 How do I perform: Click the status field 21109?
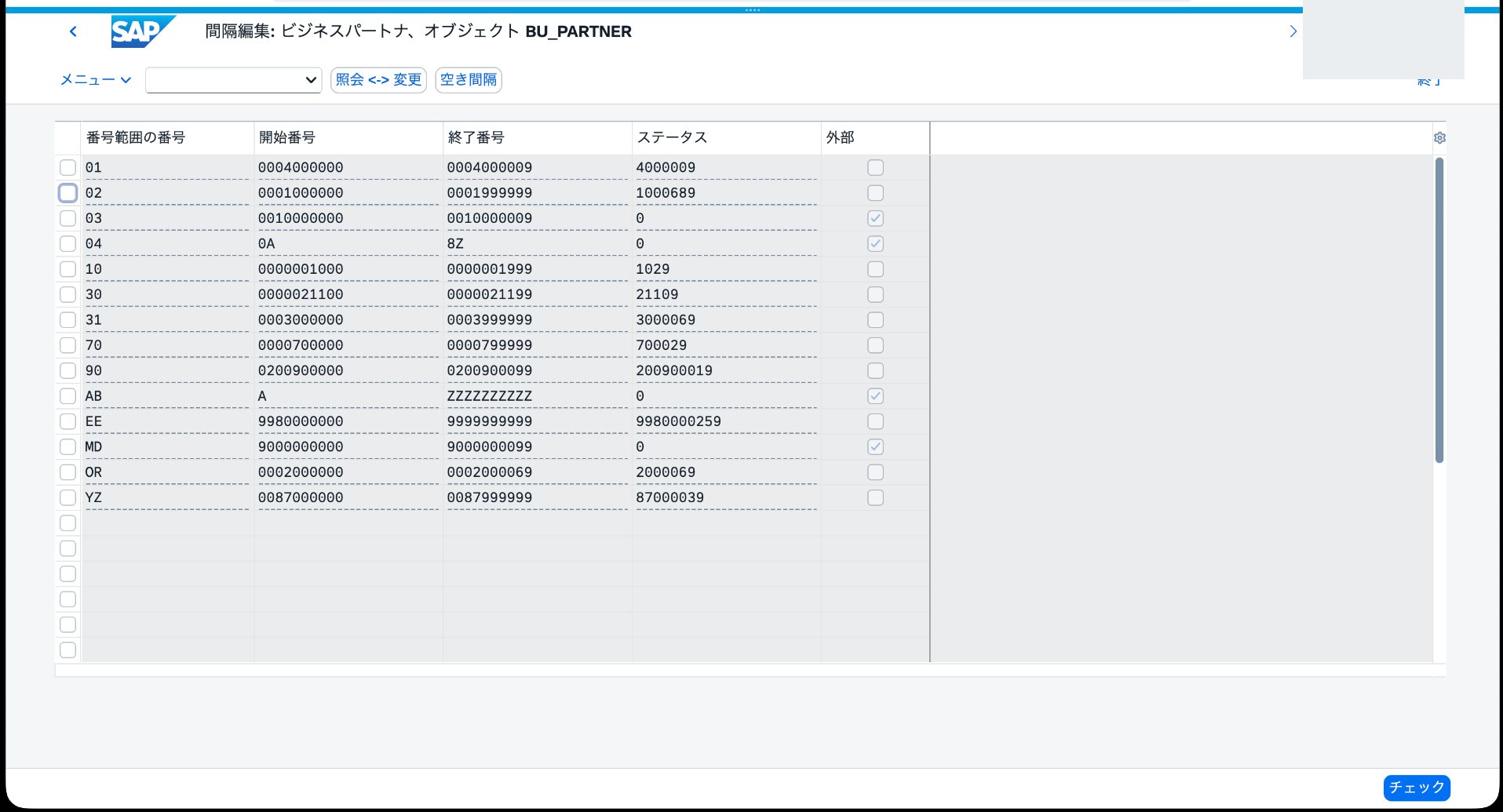(726, 294)
